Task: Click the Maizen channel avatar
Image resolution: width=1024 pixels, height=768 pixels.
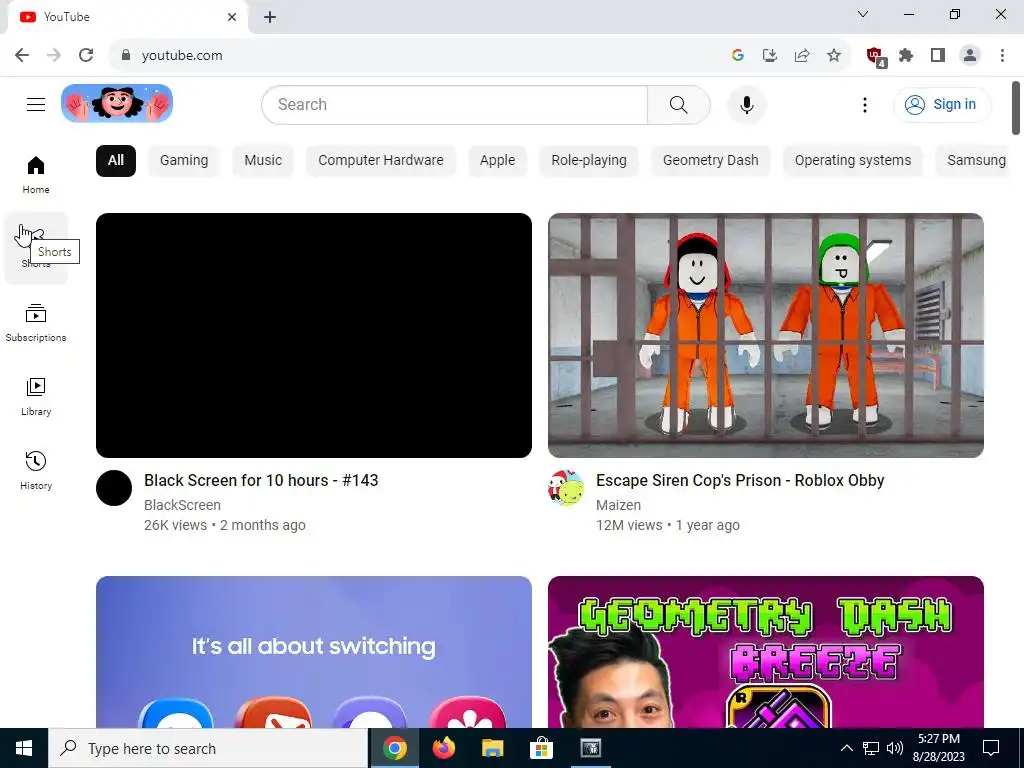Action: [x=566, y=488]
